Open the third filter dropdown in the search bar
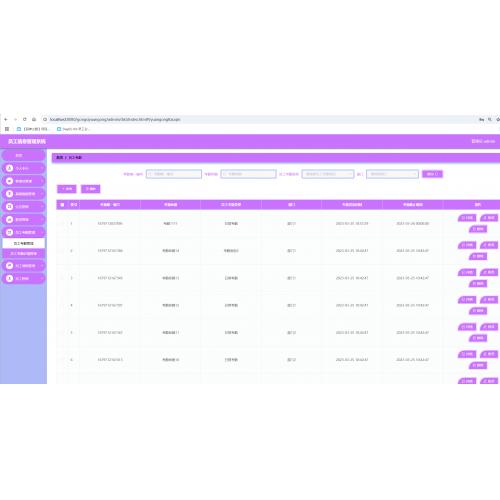This screenshot has height=500, width=500. (x=328, y=174)
